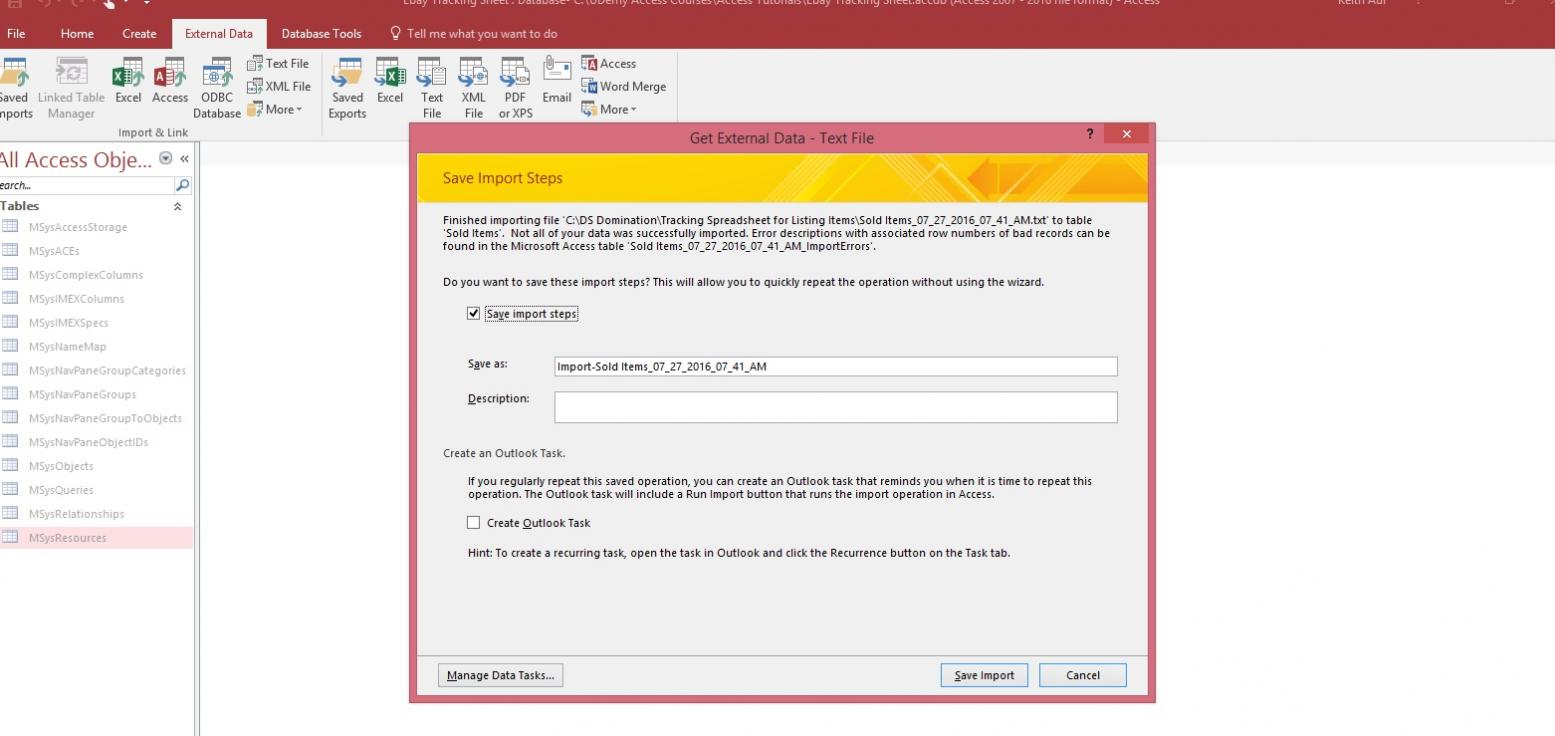This screenshot has width=1555, height=736.
Task: Click the Description text box
Action: point(836,407)
